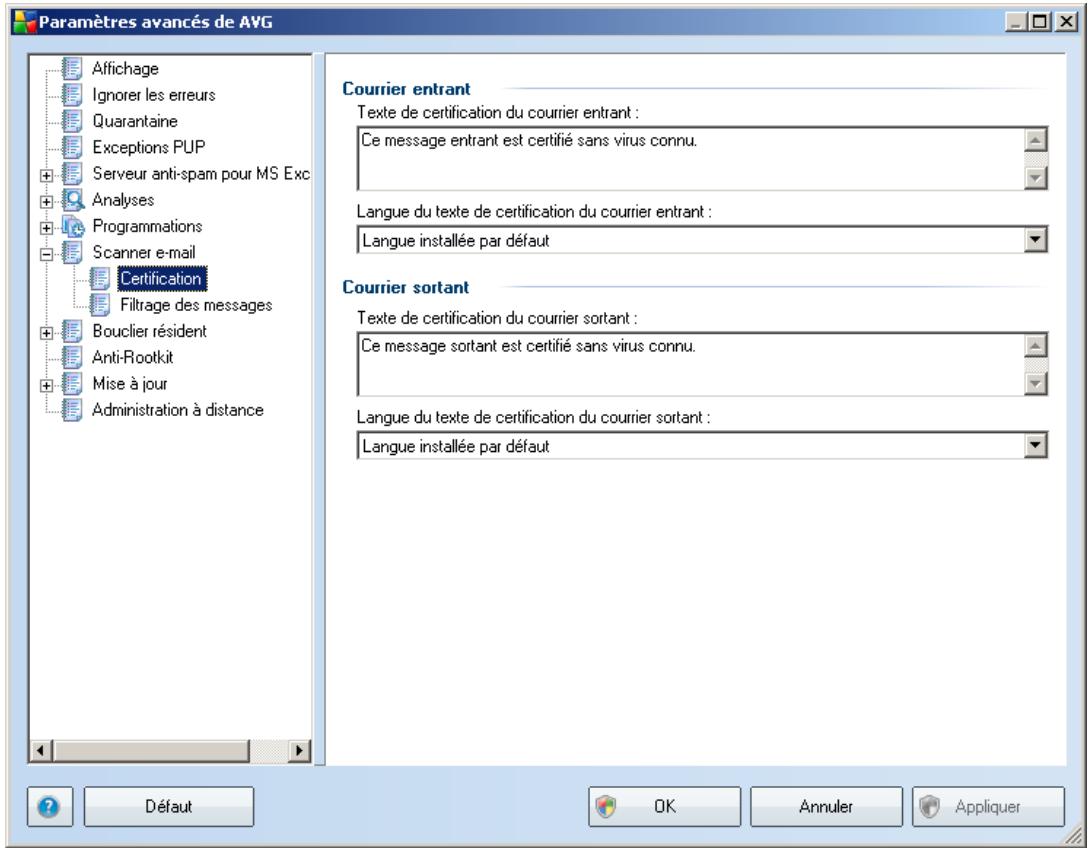
Task: Select Bouclier résident in the tree
Action: click(x=149, y=331)
